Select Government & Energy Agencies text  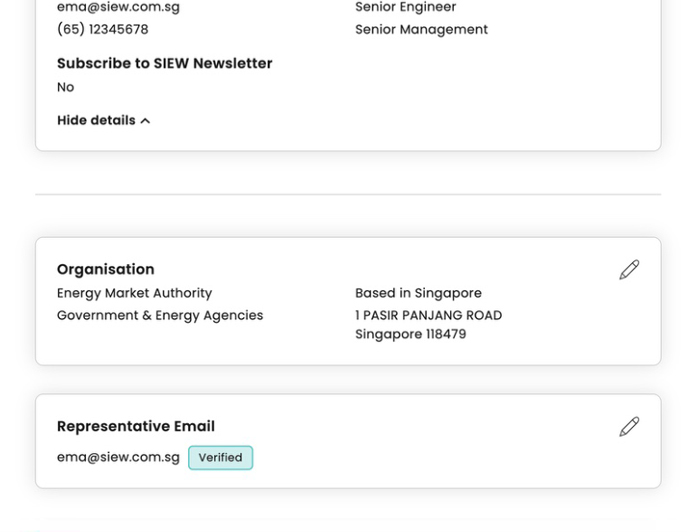(x=160, y=315)
